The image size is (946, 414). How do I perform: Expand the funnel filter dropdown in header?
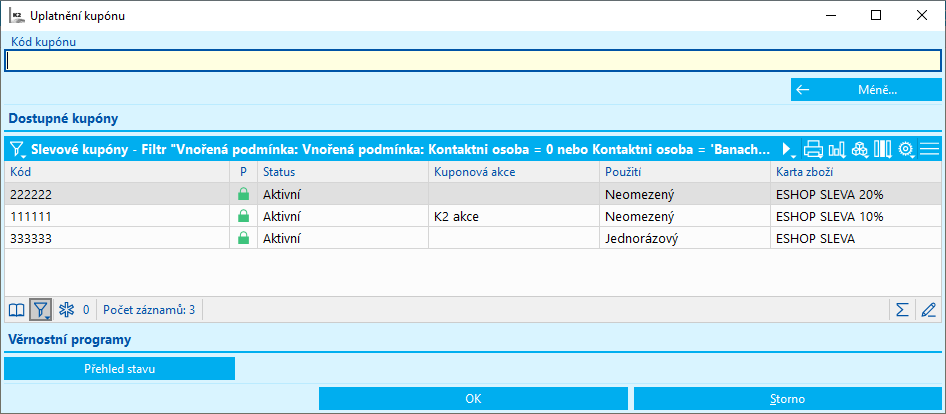pos(18,150)
